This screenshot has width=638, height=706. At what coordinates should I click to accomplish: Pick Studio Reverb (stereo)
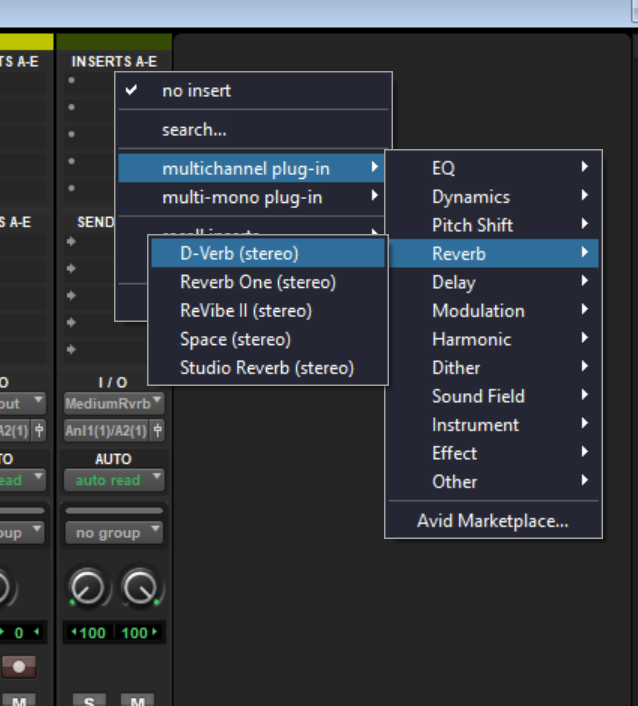point(266,368)
